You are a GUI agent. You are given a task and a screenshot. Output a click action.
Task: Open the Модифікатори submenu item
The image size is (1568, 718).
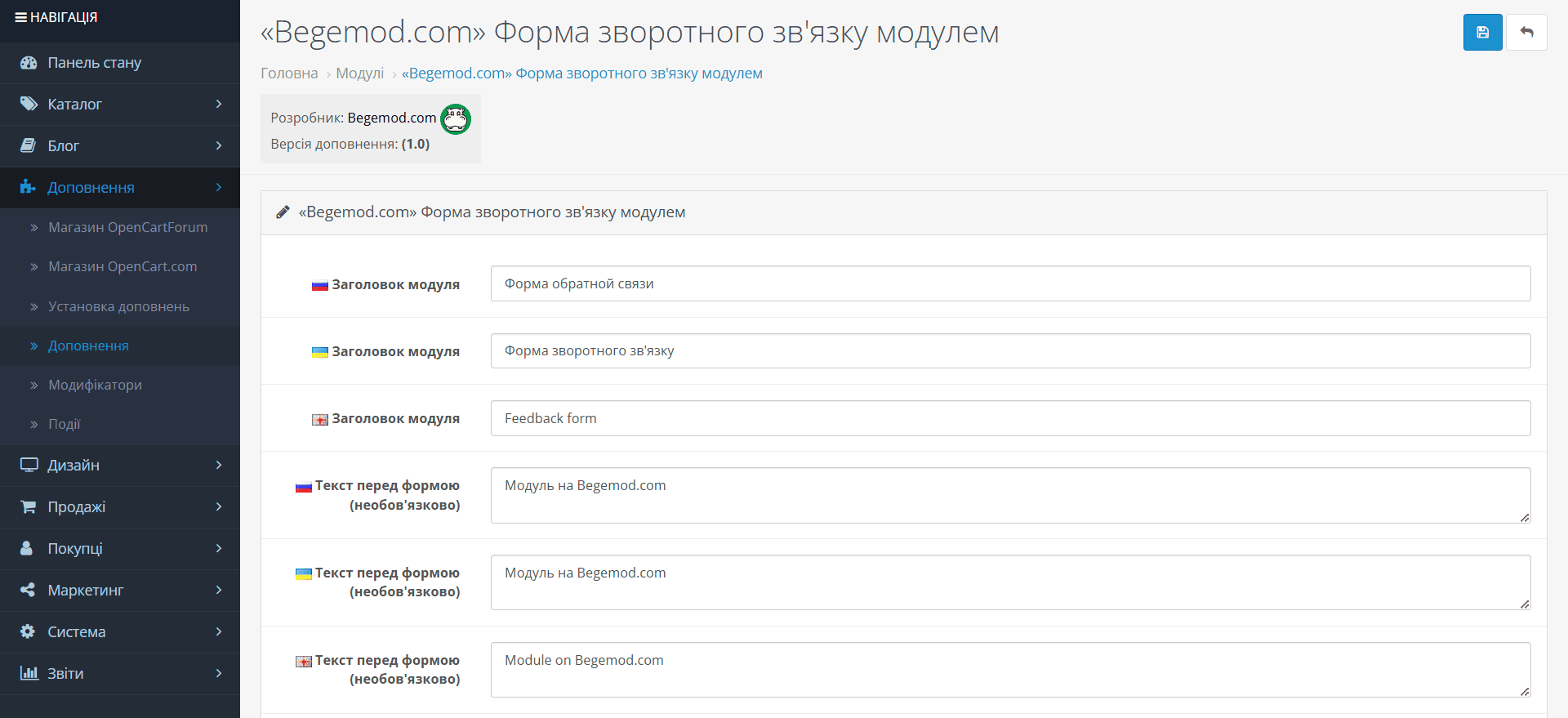[95, 385]
